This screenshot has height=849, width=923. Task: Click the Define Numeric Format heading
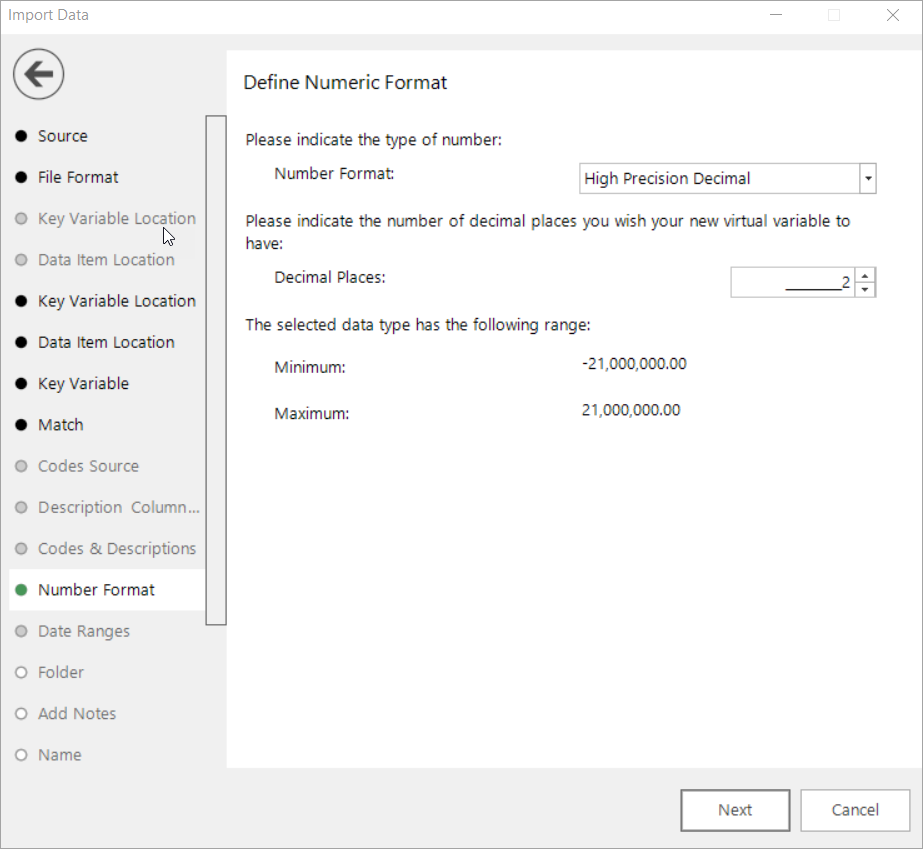click(x=345, y=82)
